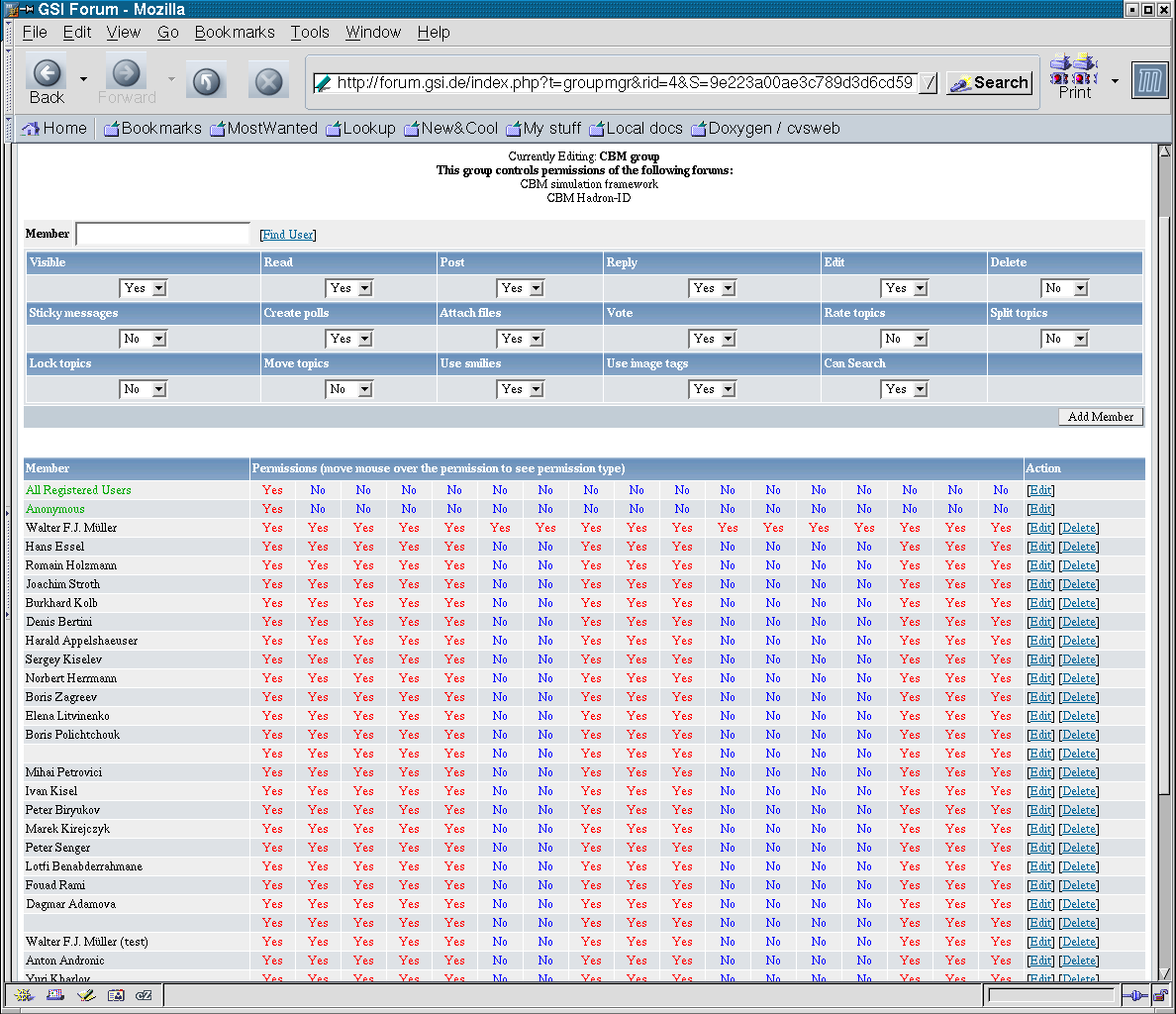This screenshot has height=1014, width=1176.
Task: Expand the Lock topics permission dropdown
Action: click(144, 389)
